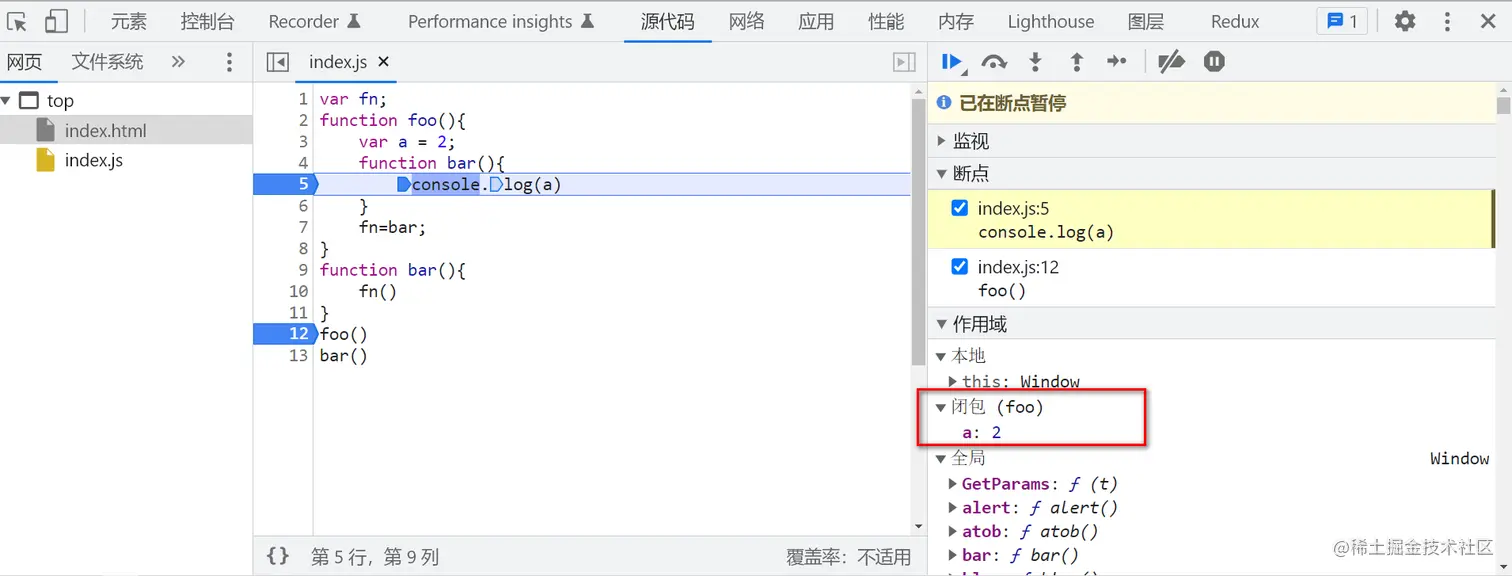Collapse the 作用域 scope section
This screenshot has height=576, width=1512.
click(x=941, y=324)
